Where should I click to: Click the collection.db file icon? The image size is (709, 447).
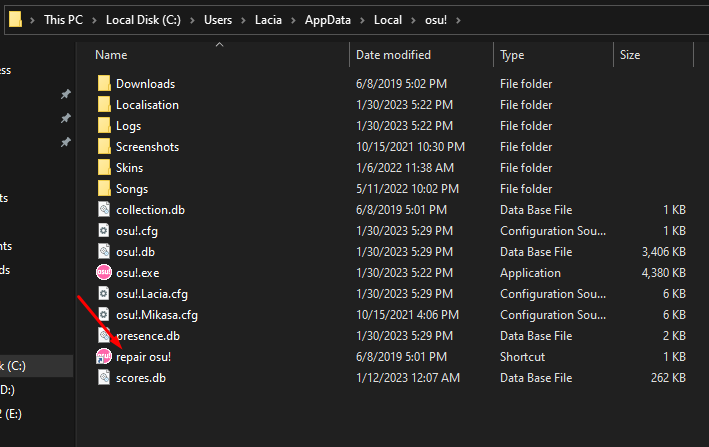coord(104,210)
